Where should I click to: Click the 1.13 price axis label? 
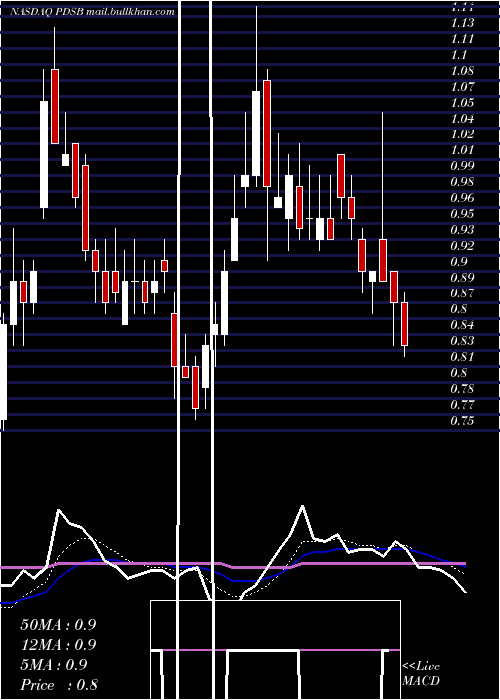(x=462, y=22)
